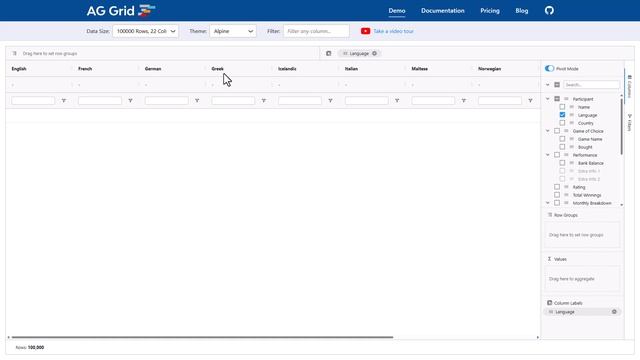Click the grid horizontal scrollbar thumb
Viewport: 640px width, 360px height.
[202, 337]
